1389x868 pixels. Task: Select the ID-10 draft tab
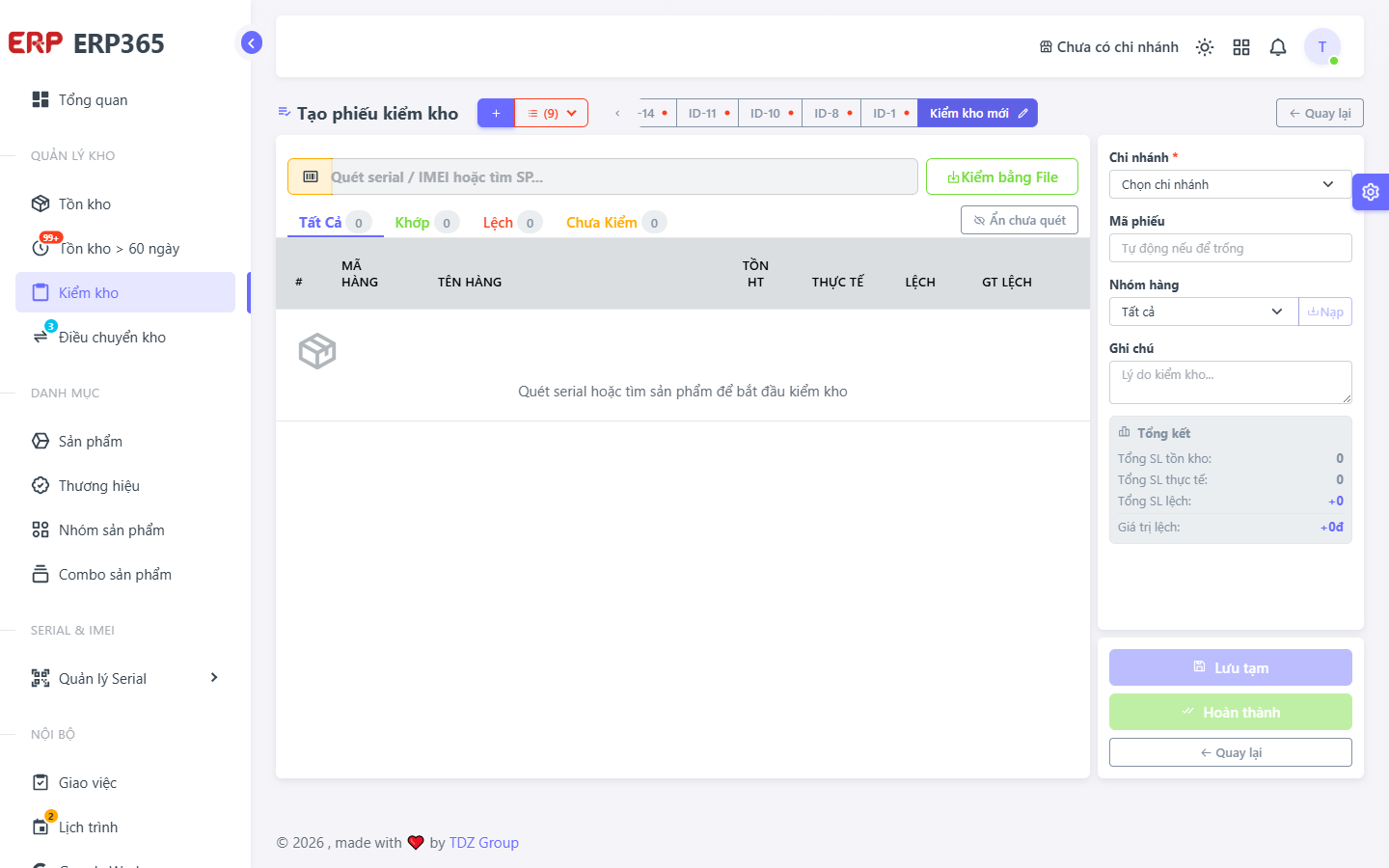(x=771, y=113)
